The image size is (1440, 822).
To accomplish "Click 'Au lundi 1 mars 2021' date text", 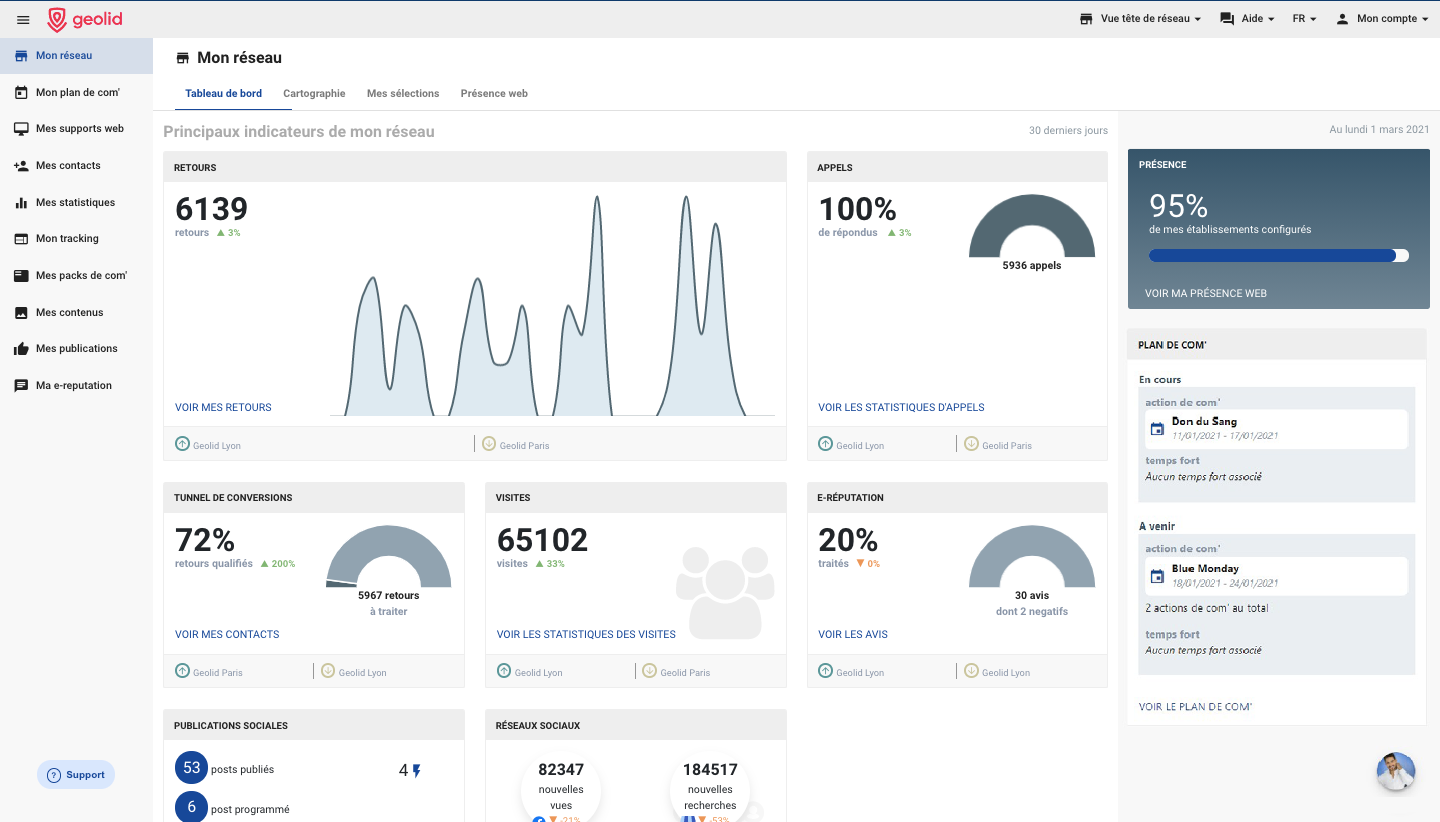I will pyautogui.click(x=1379, y=130).
